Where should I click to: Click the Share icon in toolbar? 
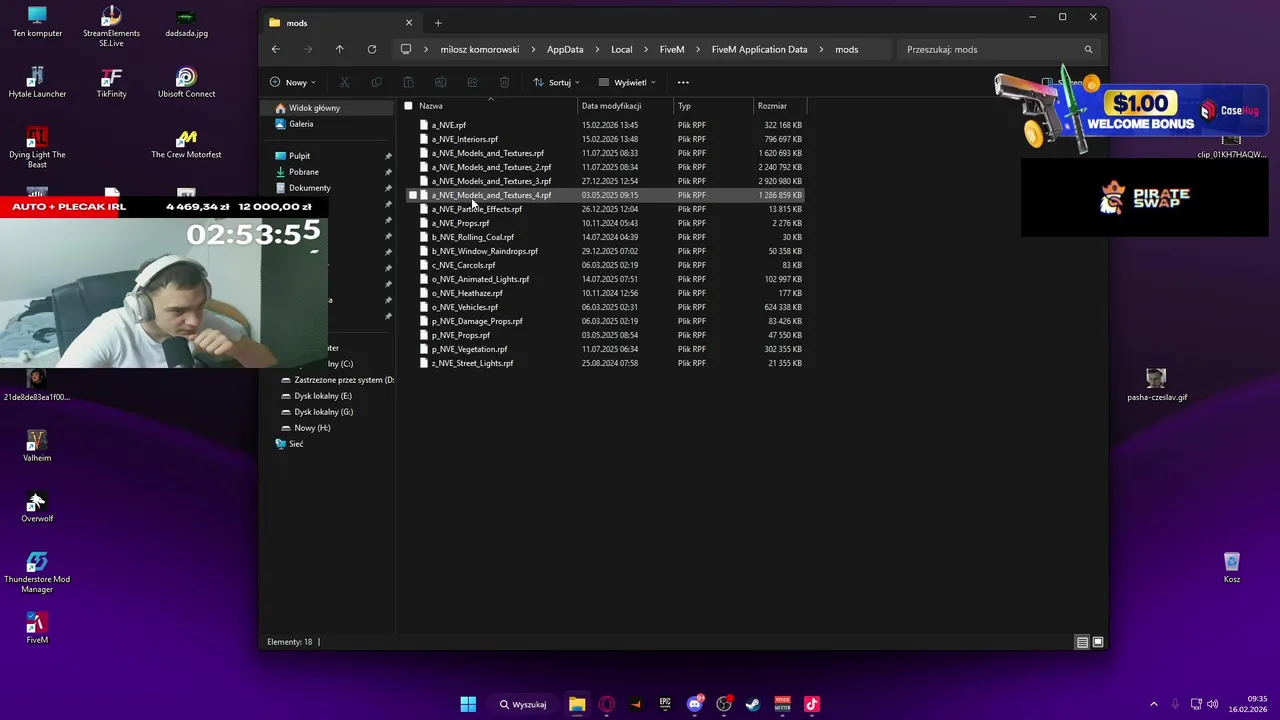coord(472,82)
